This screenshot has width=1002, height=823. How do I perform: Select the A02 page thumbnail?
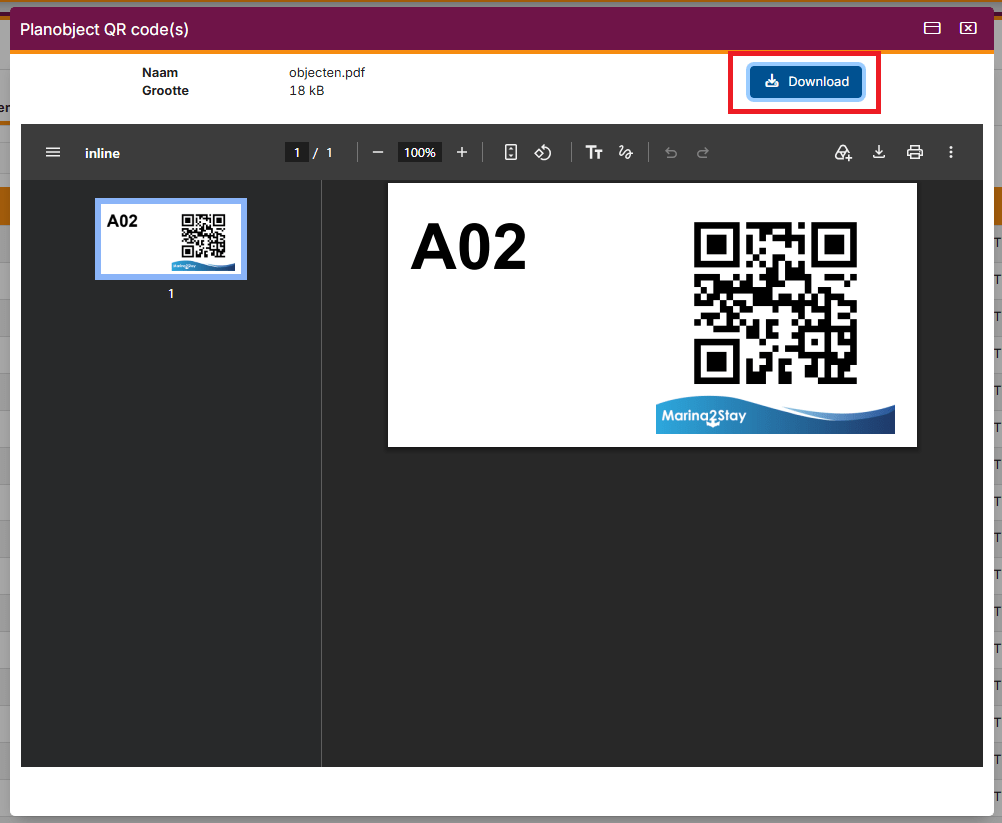[x=171, y=239]
